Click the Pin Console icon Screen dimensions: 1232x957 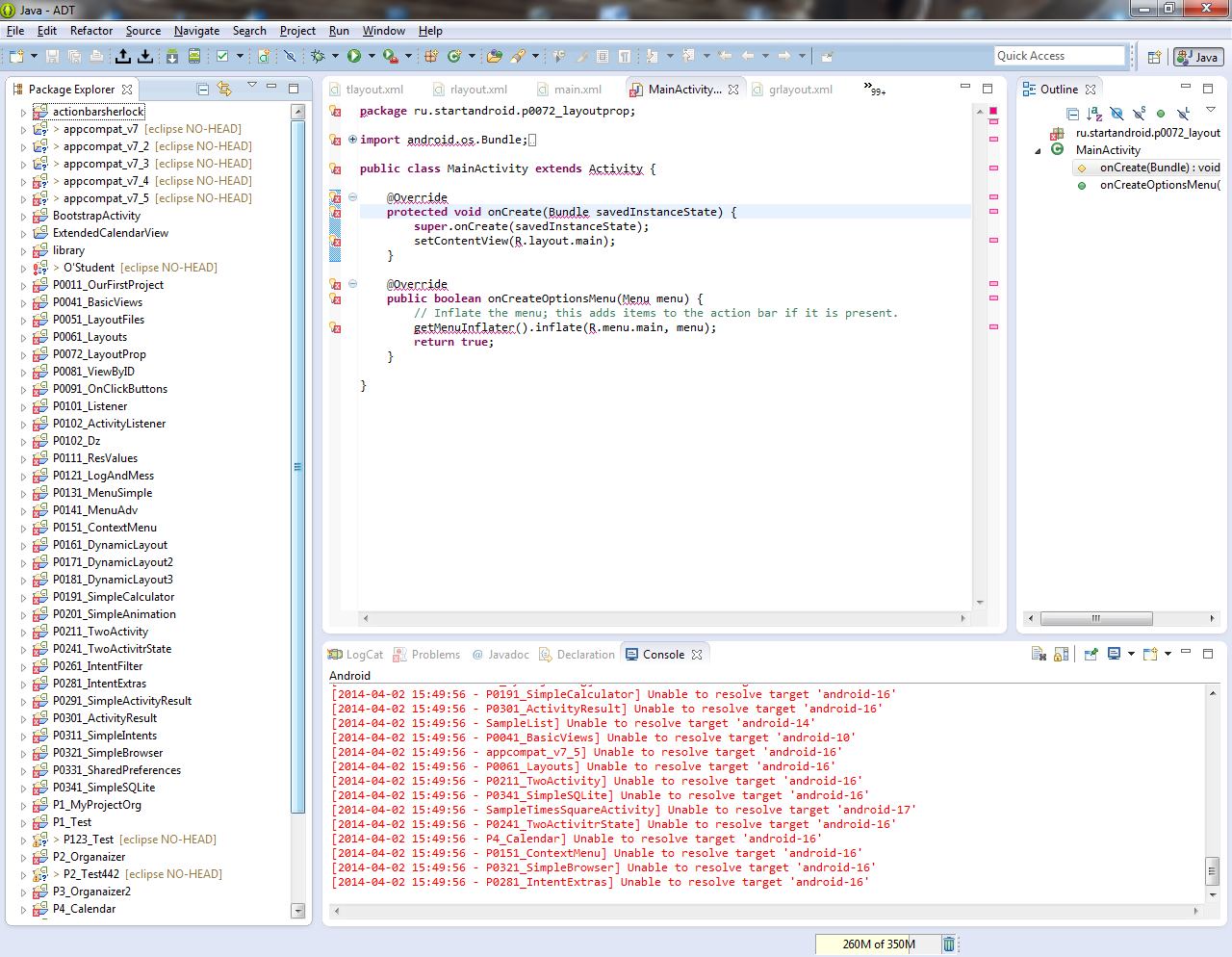[x=1091, y=654]
